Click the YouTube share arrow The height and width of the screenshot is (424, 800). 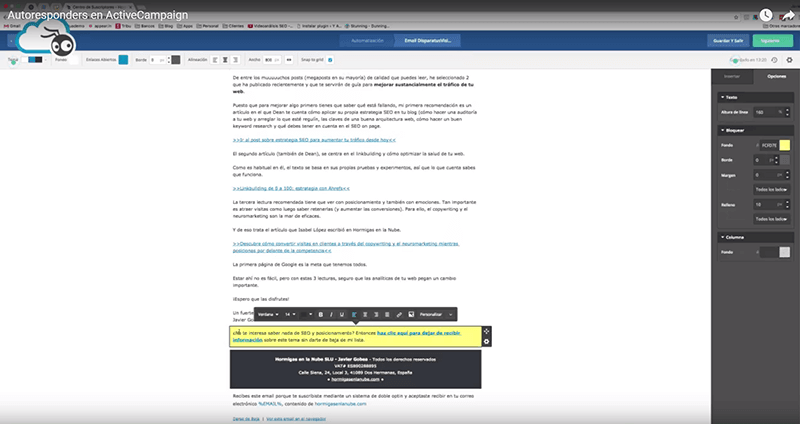coord(788,15)
